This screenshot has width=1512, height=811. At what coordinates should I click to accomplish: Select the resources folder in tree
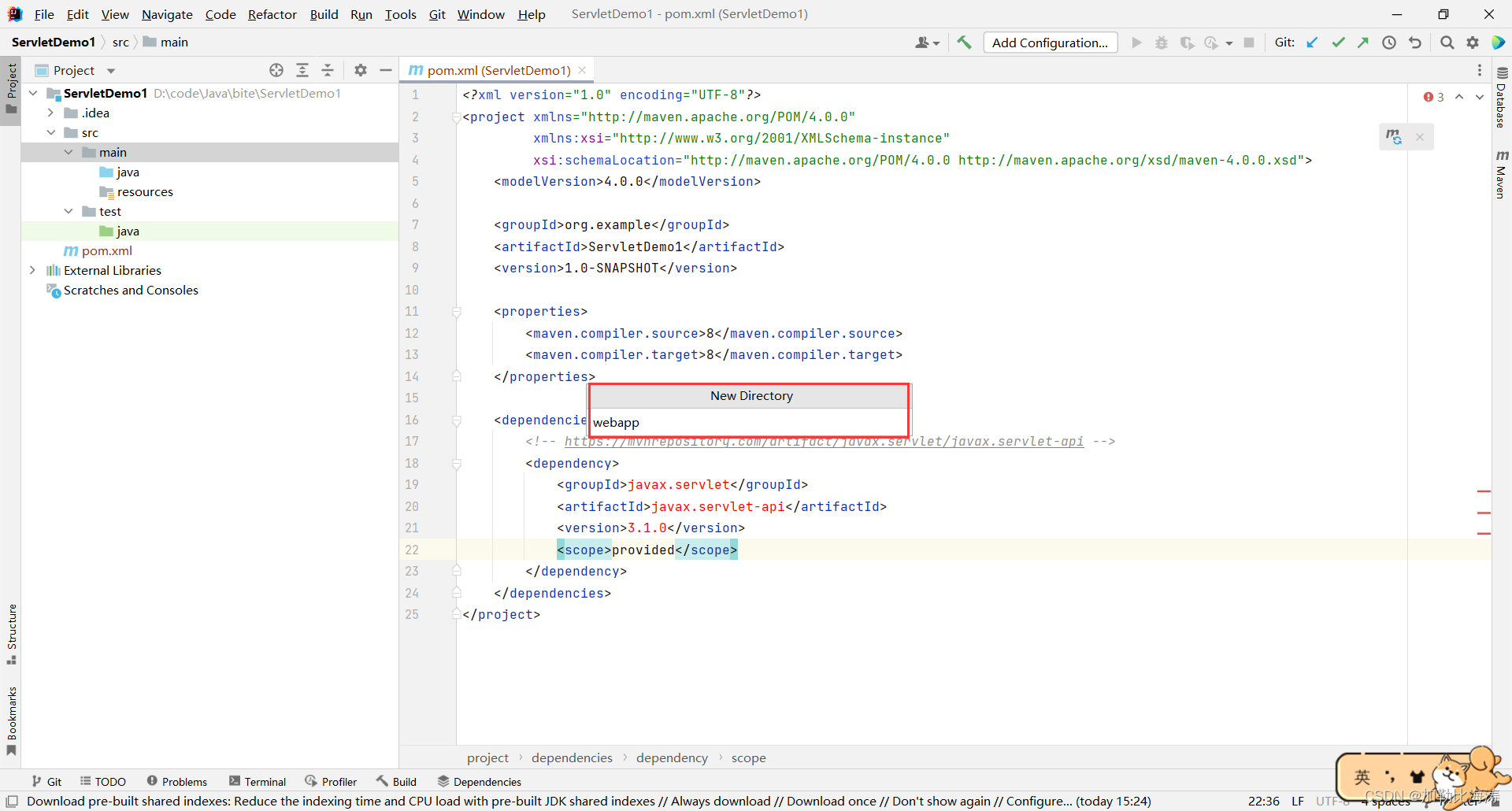click(x=145, y=191)
